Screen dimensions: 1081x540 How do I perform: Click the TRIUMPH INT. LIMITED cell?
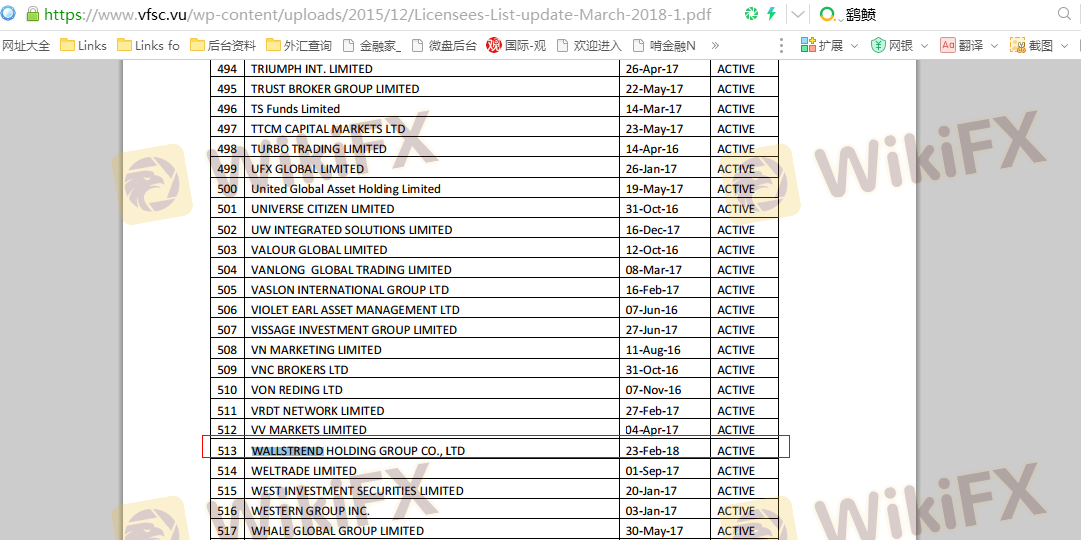tap(432, 69)
